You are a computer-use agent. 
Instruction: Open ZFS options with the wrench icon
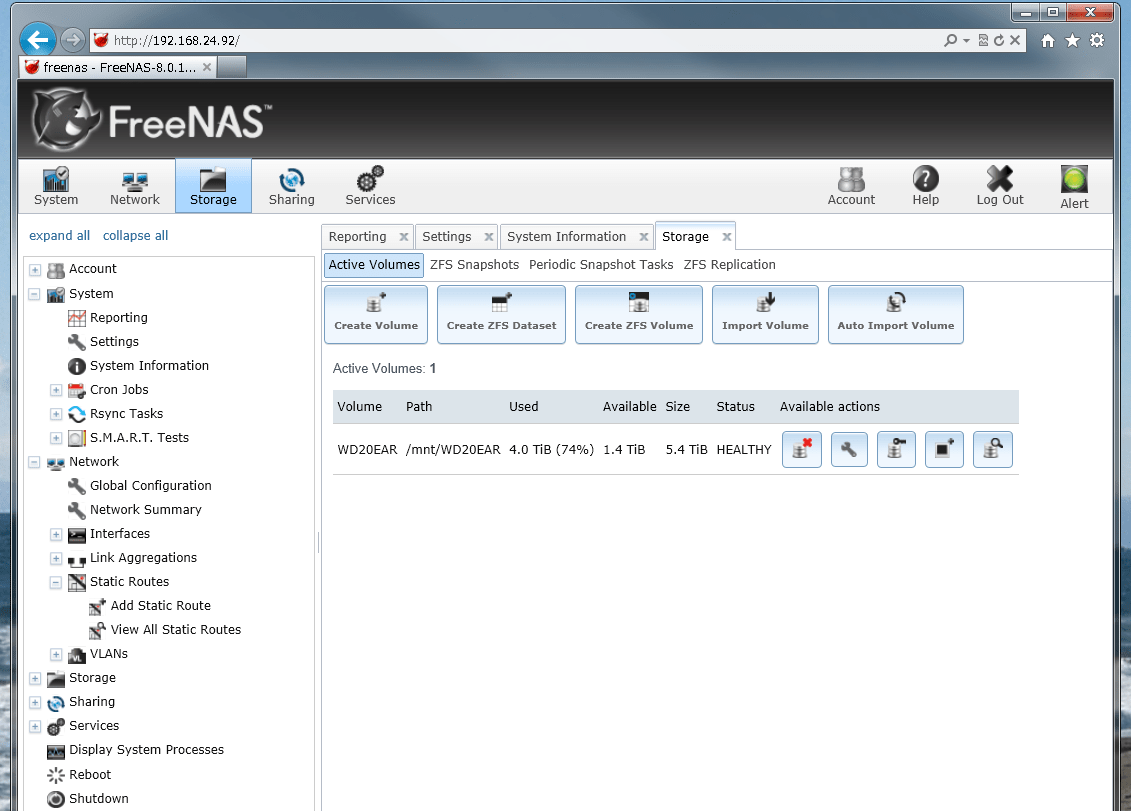[849, 449]
